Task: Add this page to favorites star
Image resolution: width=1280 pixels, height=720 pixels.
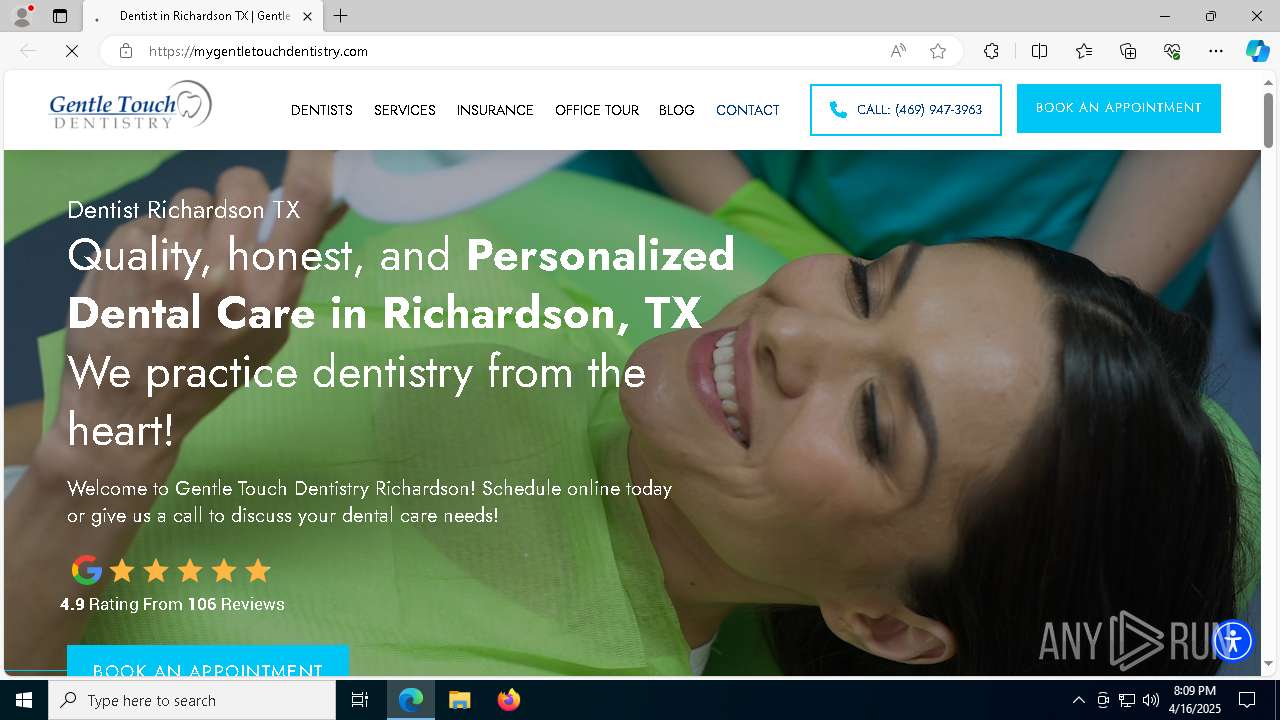Action: click(x=938, y=51)
